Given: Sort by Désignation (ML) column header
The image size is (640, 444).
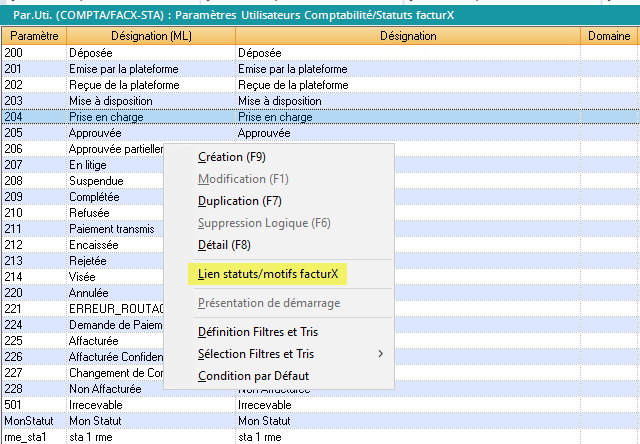Looking at the screenshot, I should click(x=149, y=36).
